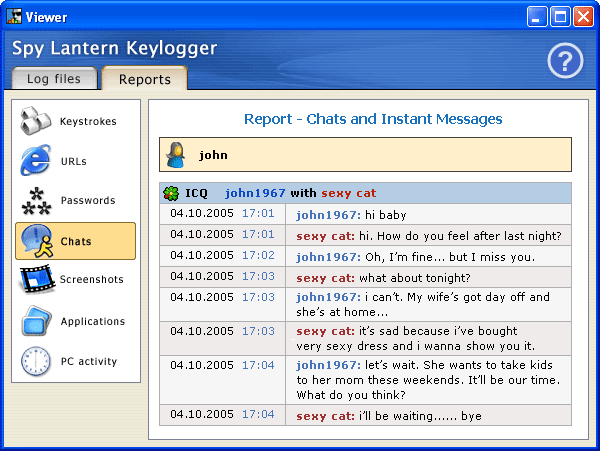Click the Internet Explorer URLs icon

click(36, 160)
